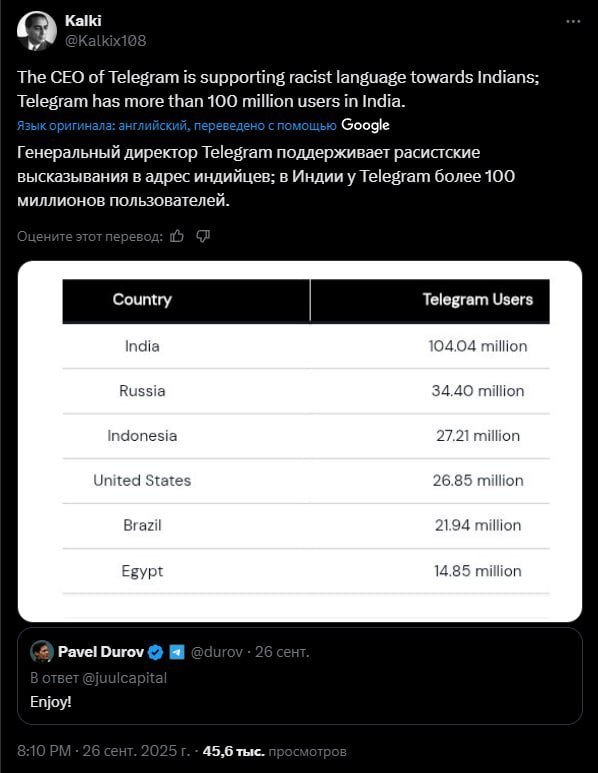The width and height of the screenshot is (598, 773).
Task: Open Kalki's profile avatar
Action: tap(36, 31)
